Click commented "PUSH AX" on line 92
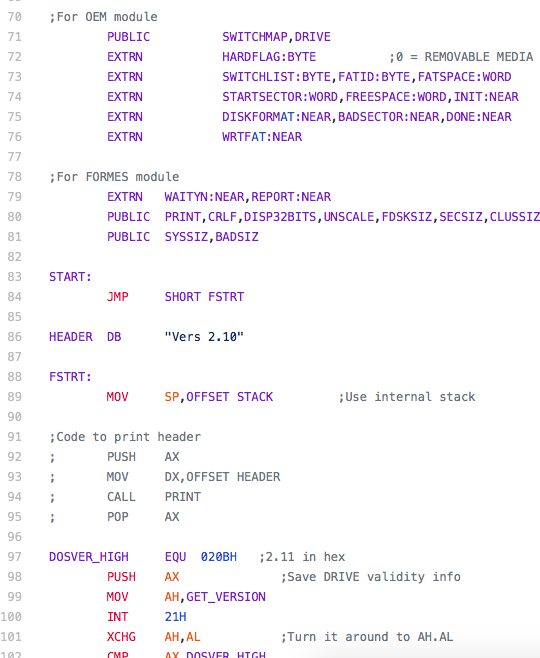The image size is (540, 658). point(143,457)
